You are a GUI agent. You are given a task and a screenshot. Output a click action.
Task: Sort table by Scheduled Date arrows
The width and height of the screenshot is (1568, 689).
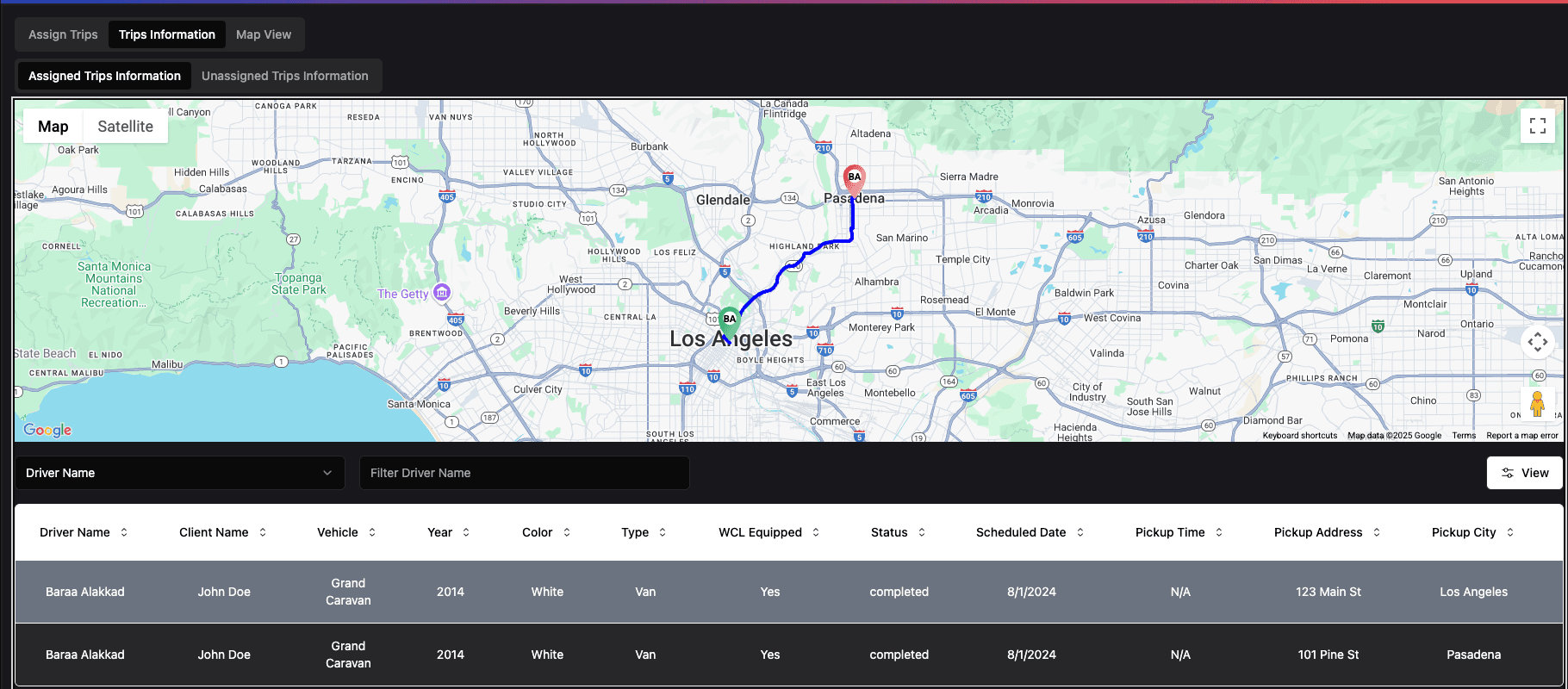[1080, 532]
